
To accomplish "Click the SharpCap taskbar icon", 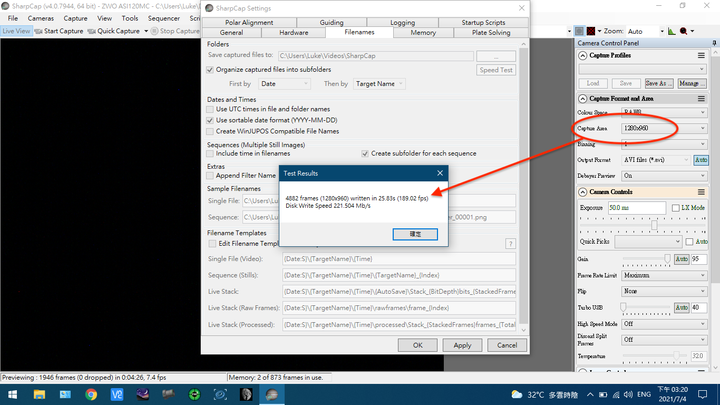I will click(272, 394).
